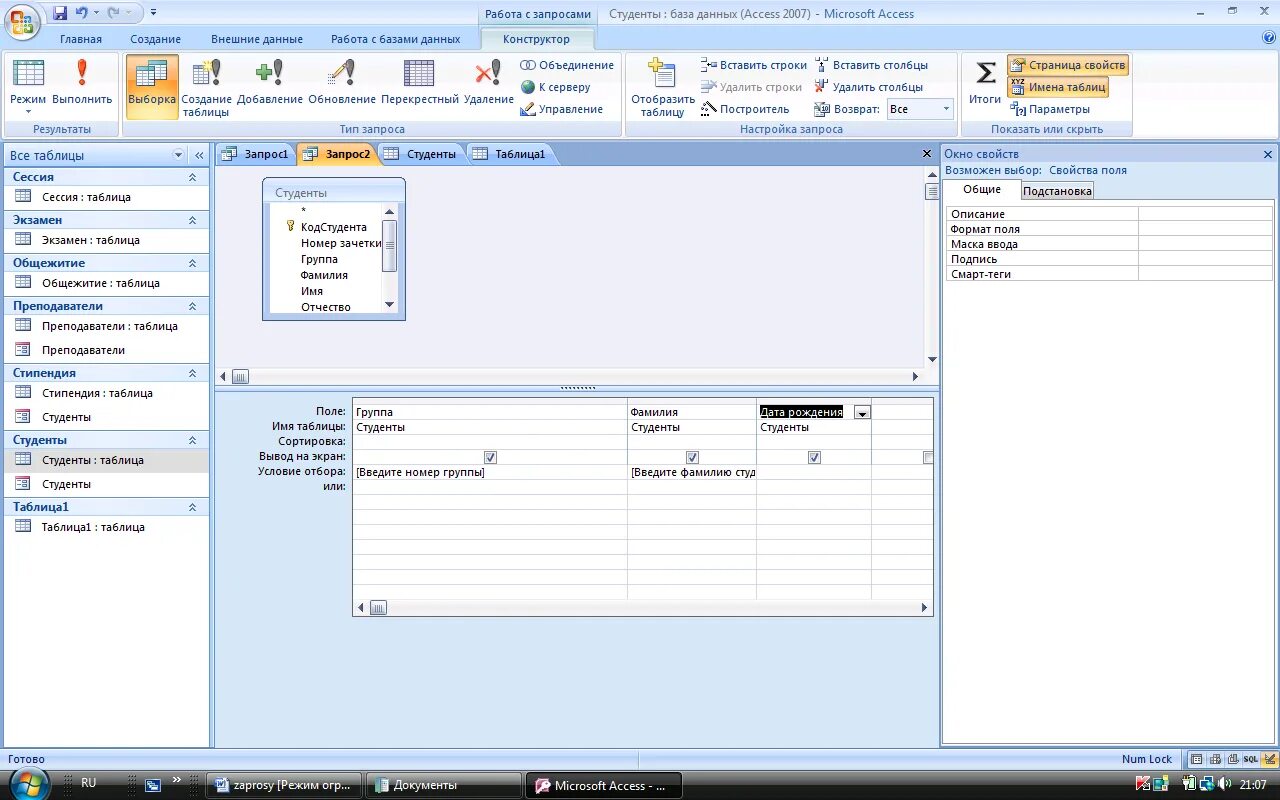Run the query with Выполнить

pos(82,82)
